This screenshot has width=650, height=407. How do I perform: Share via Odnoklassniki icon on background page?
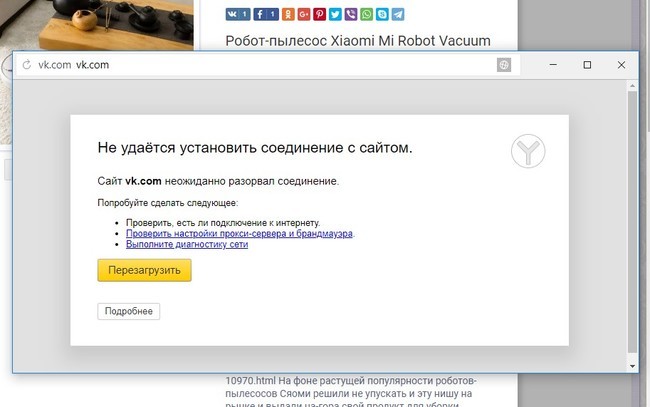coord(288,15)
